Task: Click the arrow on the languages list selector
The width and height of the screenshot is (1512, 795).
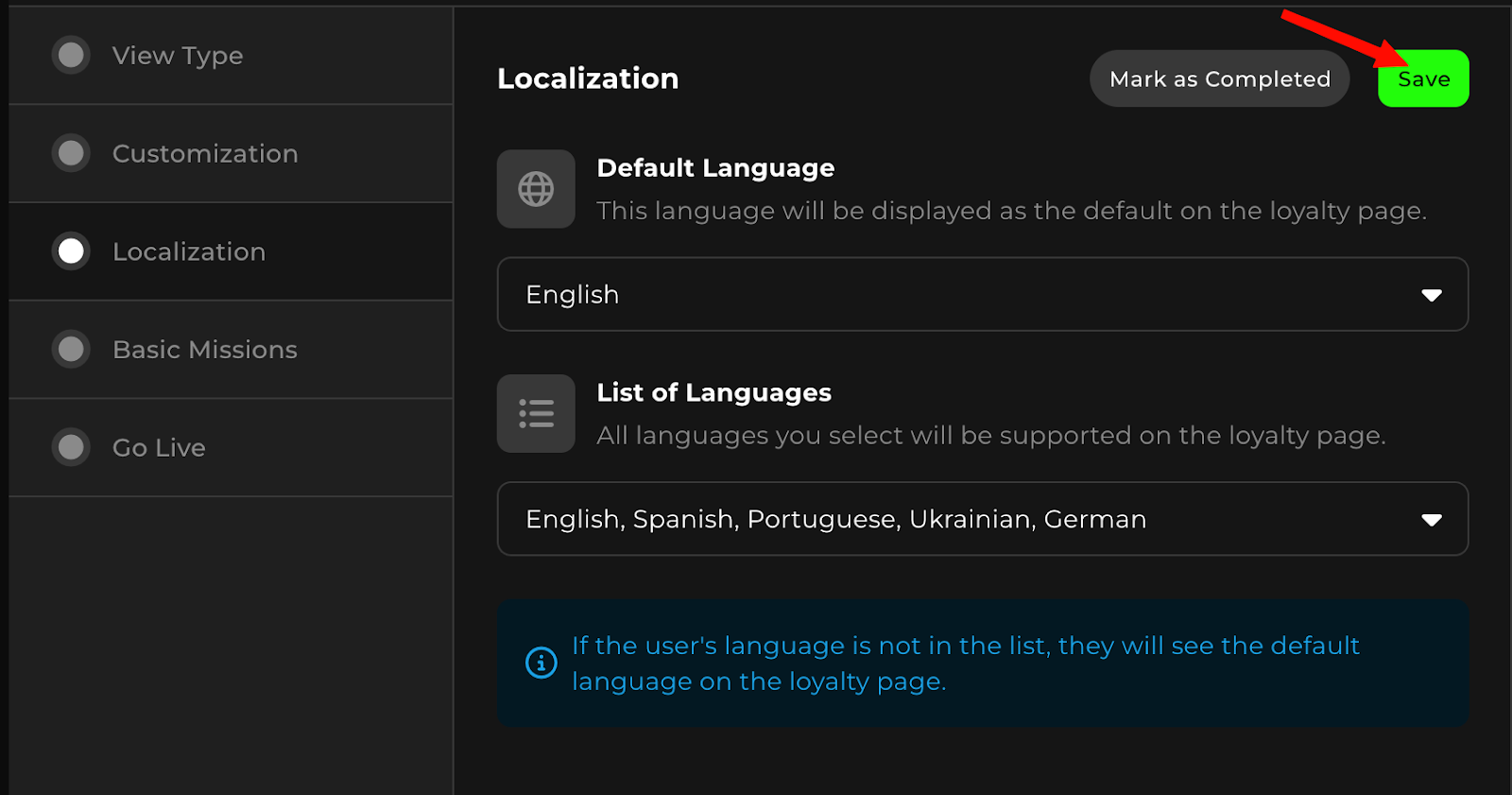Action: pyautogui.click(x=1431, y=520)
